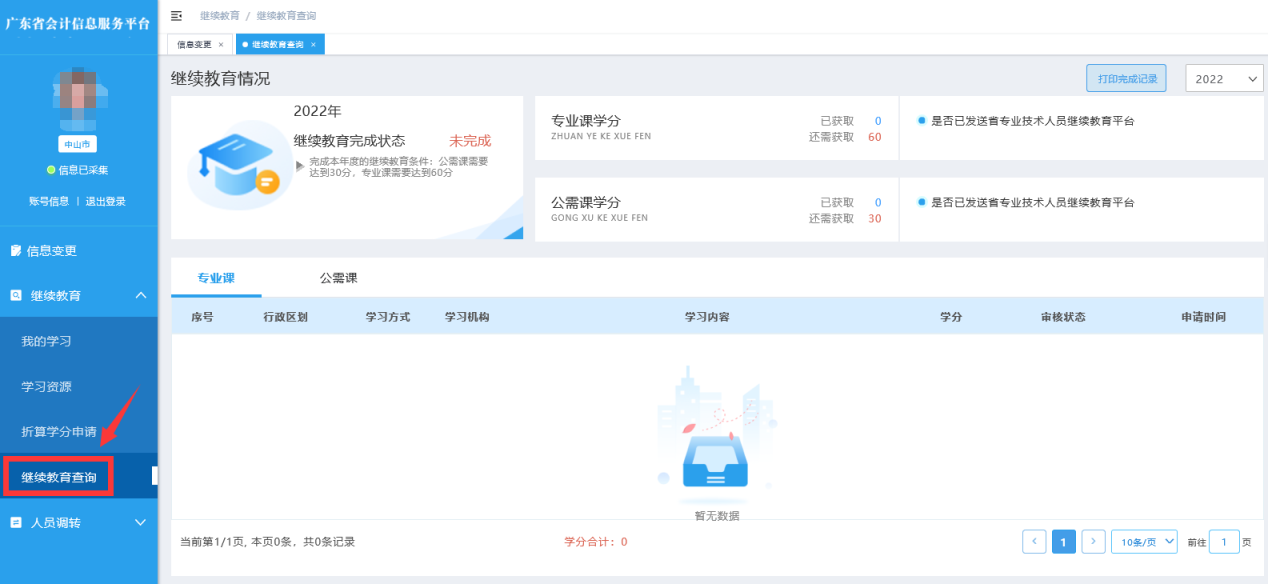The width and height of the screenshot is (1268, 584).
Task: Close the 继续教育查询 tab
Action: (313, 44)
